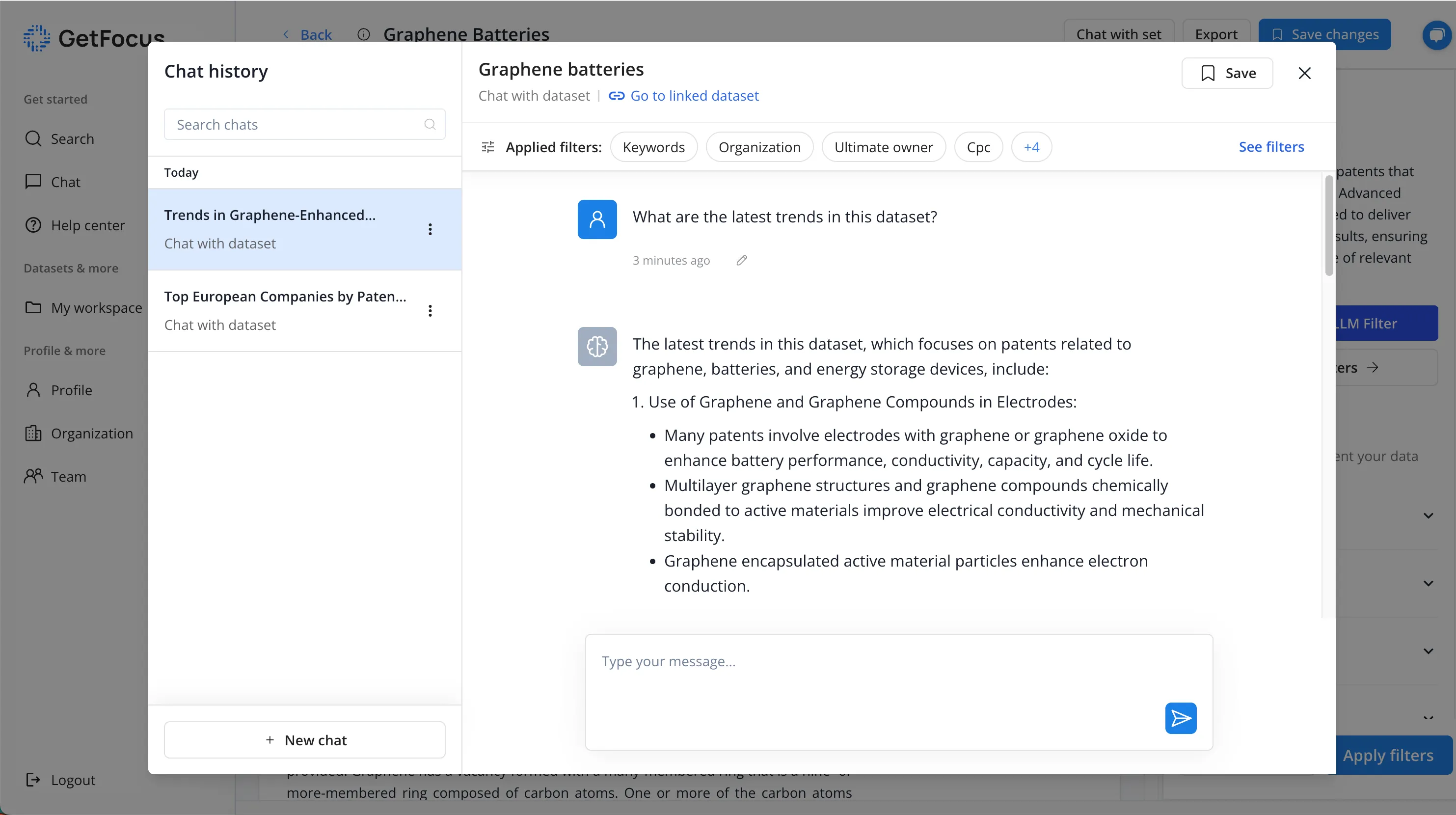Expand the +4 more filters chip
Screen dimensions: 1456x815
point(1031,147)
